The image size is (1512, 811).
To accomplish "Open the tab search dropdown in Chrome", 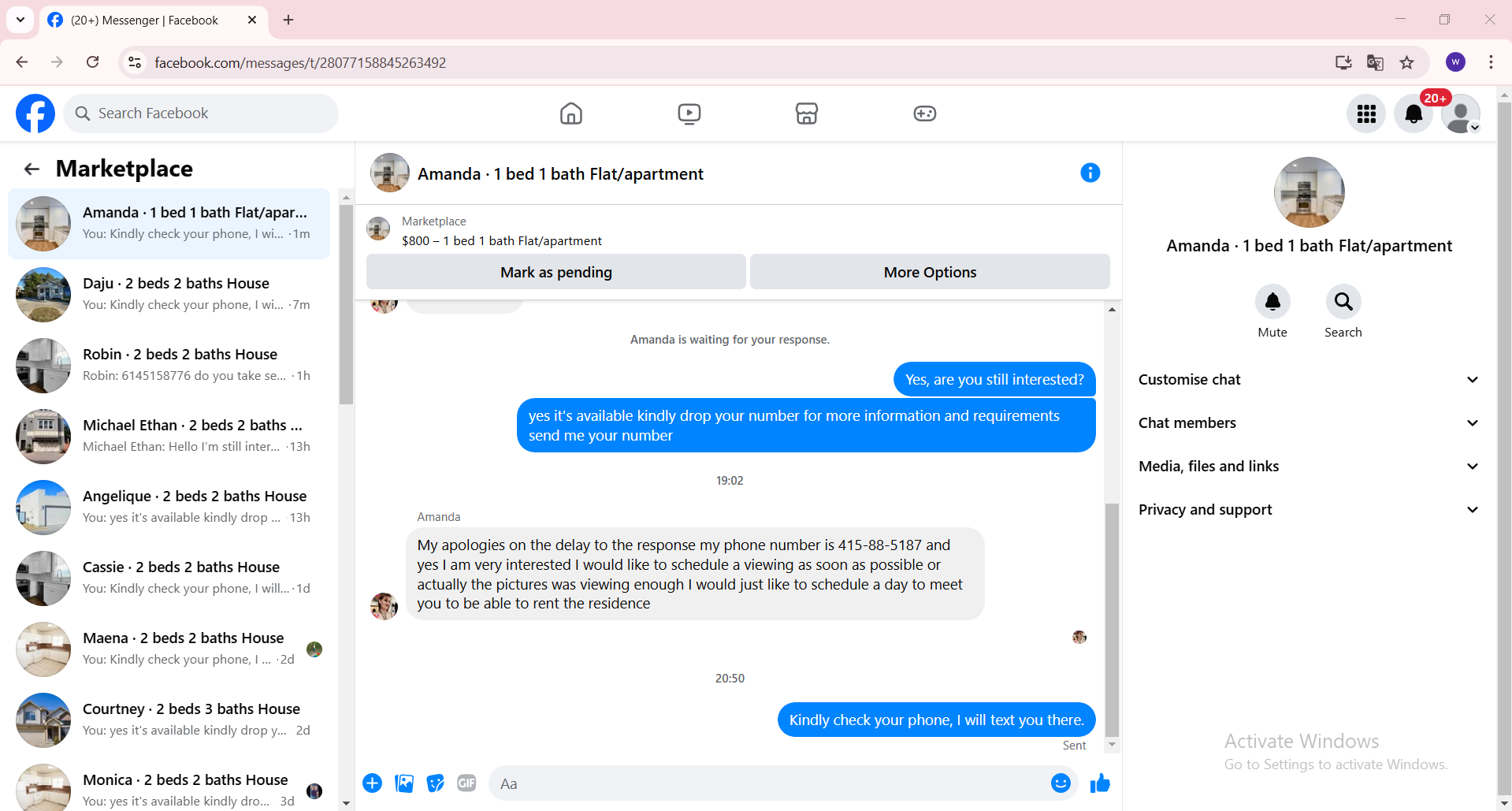I will (x=20, y=20).
